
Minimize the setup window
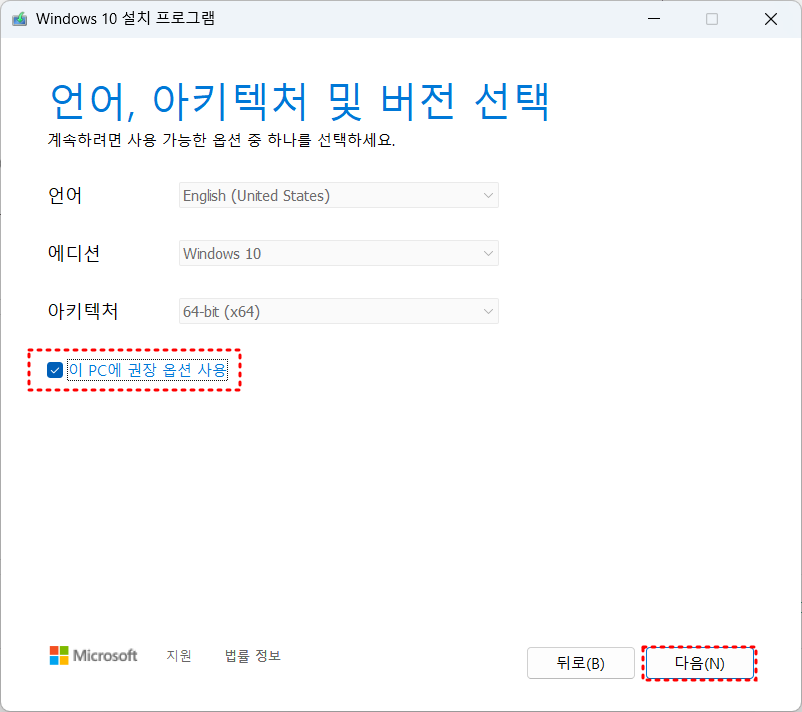coord(654,19)
